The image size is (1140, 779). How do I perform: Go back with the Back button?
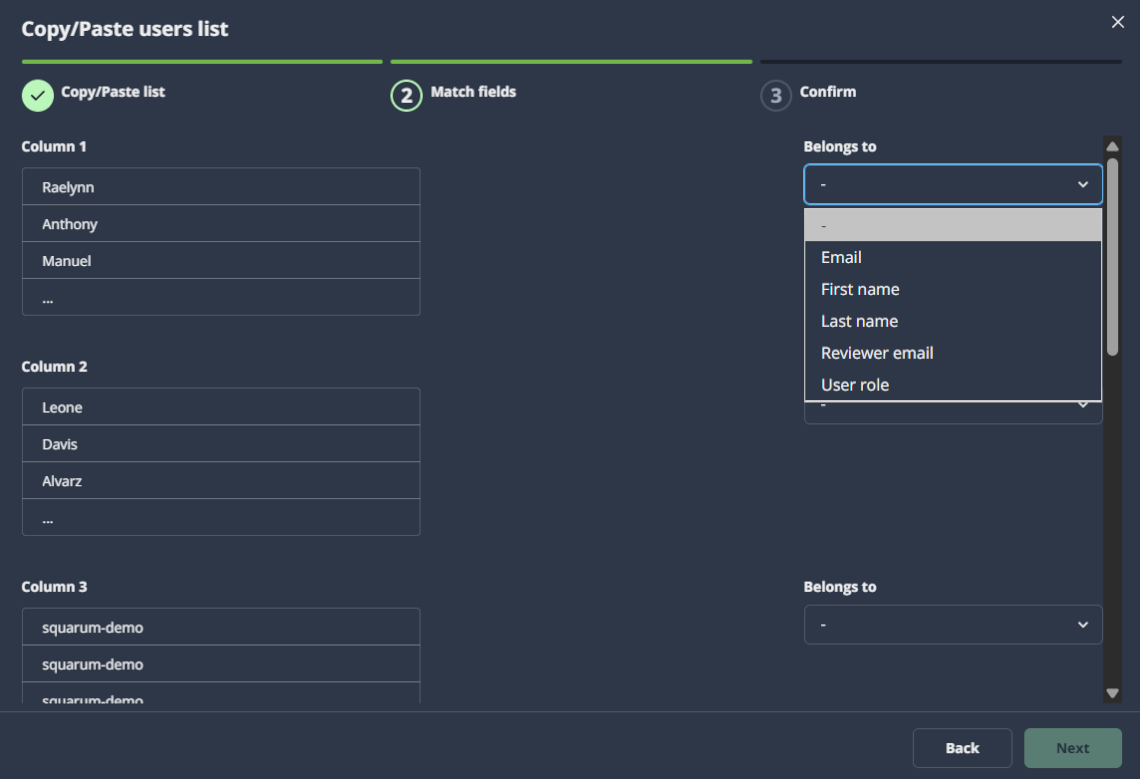[962, 748]
